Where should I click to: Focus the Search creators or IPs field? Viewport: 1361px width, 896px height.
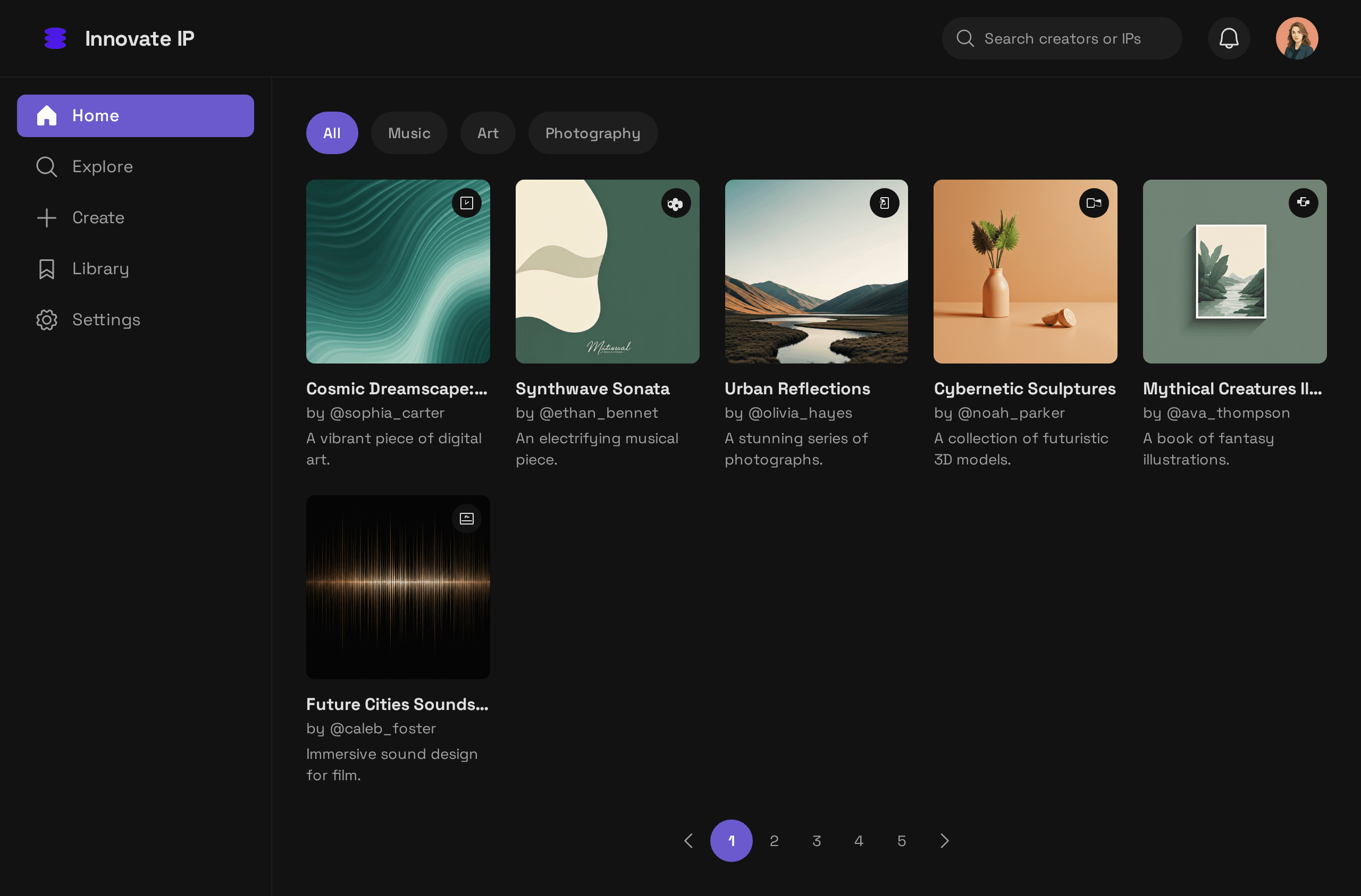click(x=1062, y=38)
